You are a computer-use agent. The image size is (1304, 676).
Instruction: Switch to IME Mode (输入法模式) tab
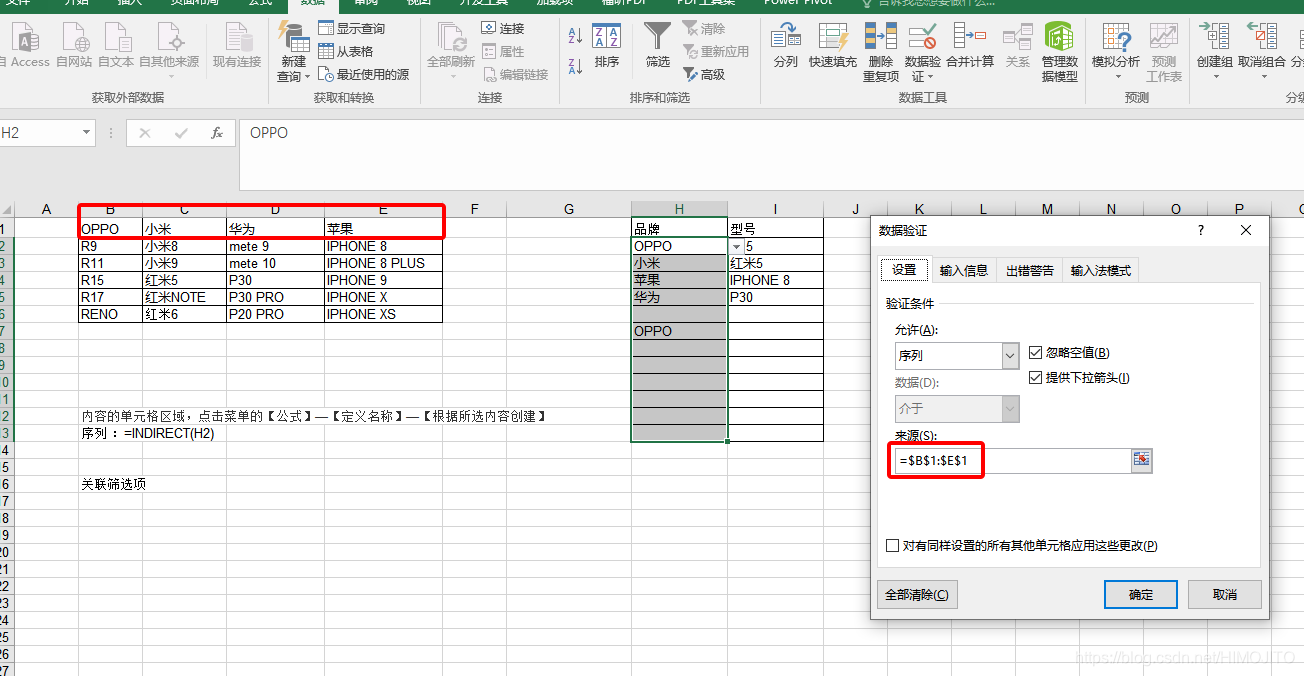pyautogui.click(x=1101, y=271)
